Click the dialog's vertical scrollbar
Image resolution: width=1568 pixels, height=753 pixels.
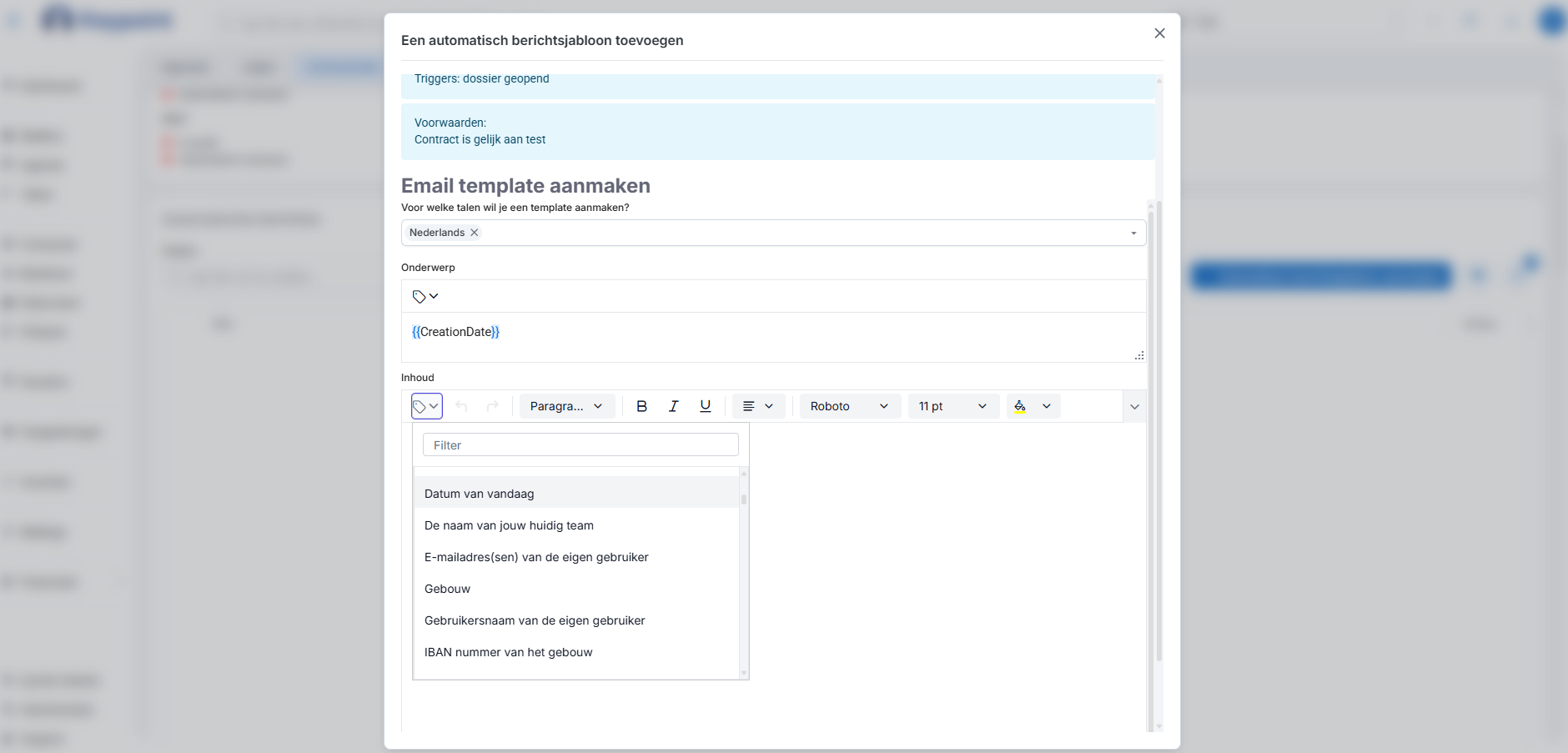coord(1158,430)
